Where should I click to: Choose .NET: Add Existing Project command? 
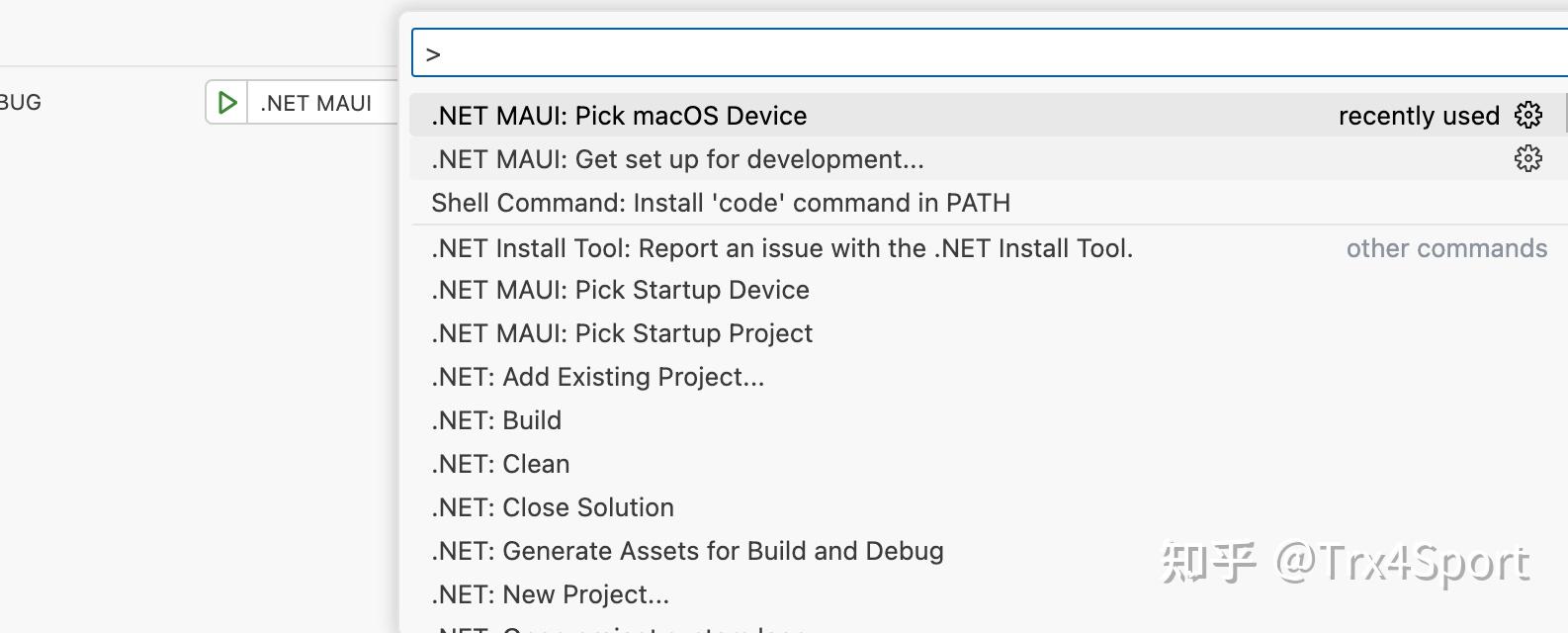[x=597, y=377]
